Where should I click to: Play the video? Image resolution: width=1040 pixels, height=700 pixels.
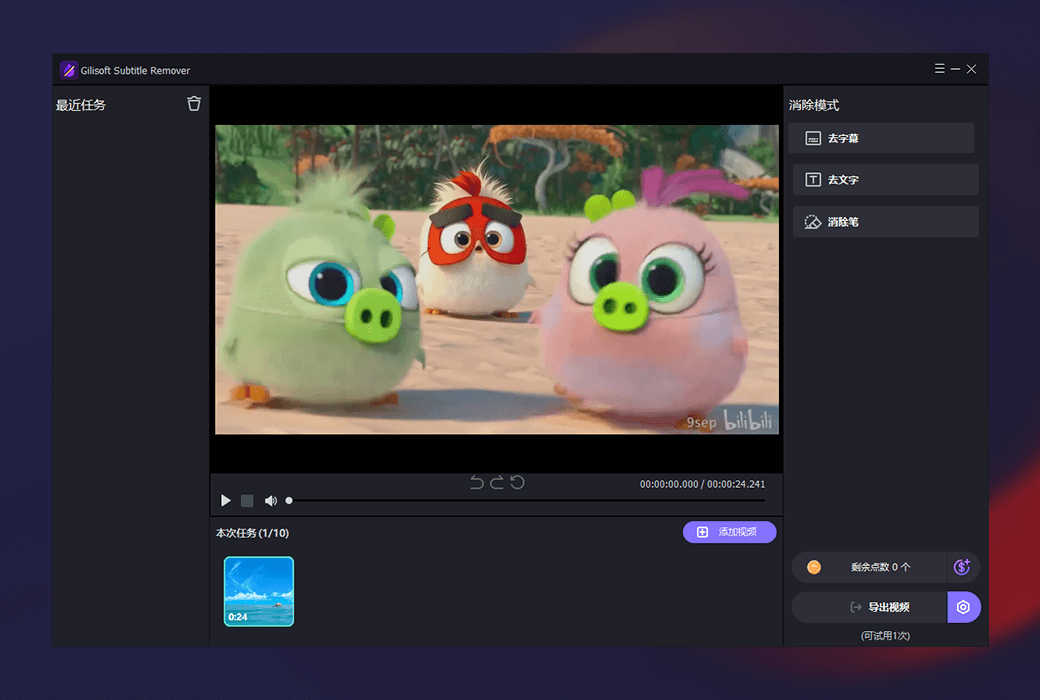click(x=226, y=500)
